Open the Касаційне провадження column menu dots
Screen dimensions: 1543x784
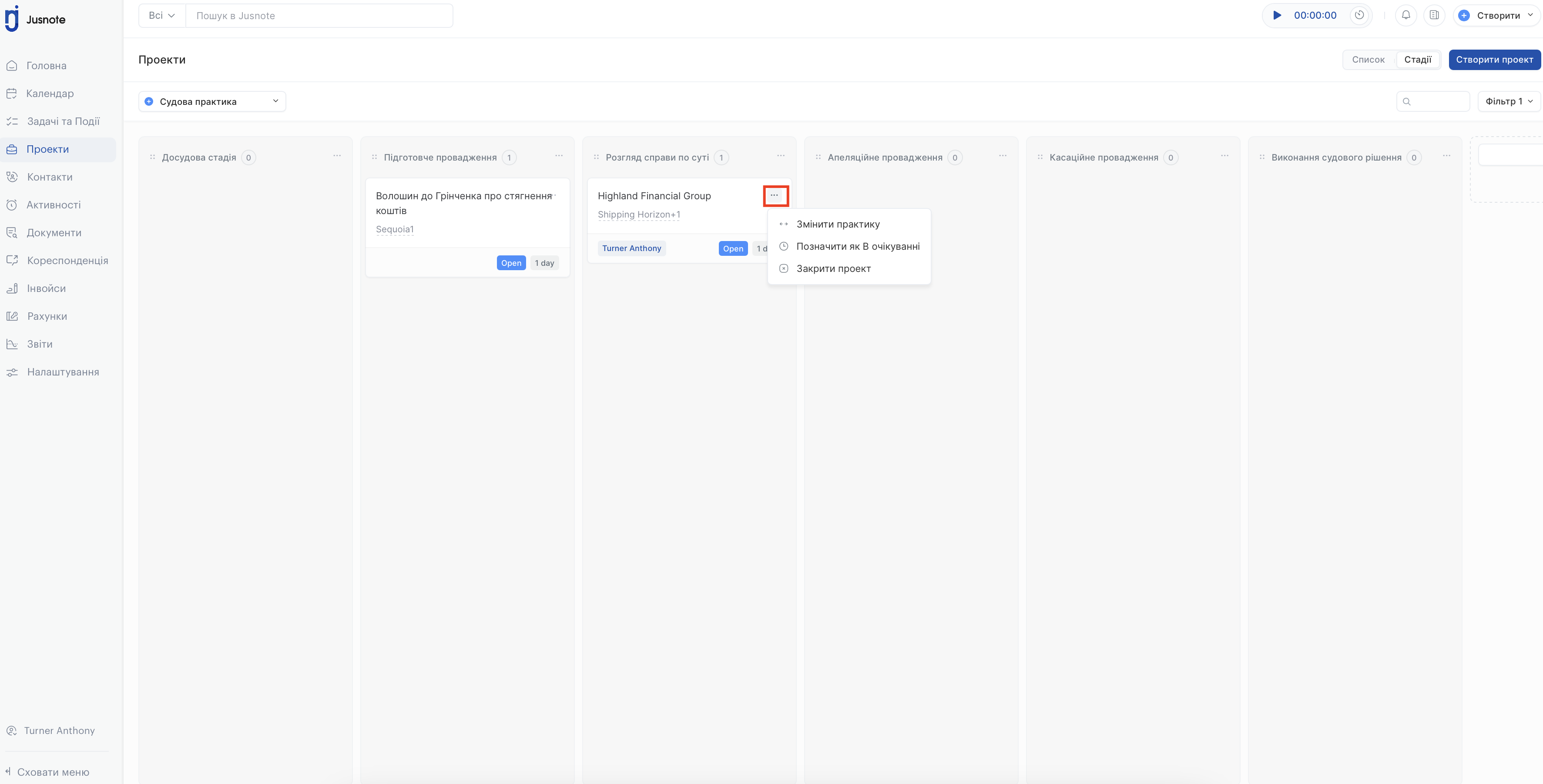(1224, 156)
